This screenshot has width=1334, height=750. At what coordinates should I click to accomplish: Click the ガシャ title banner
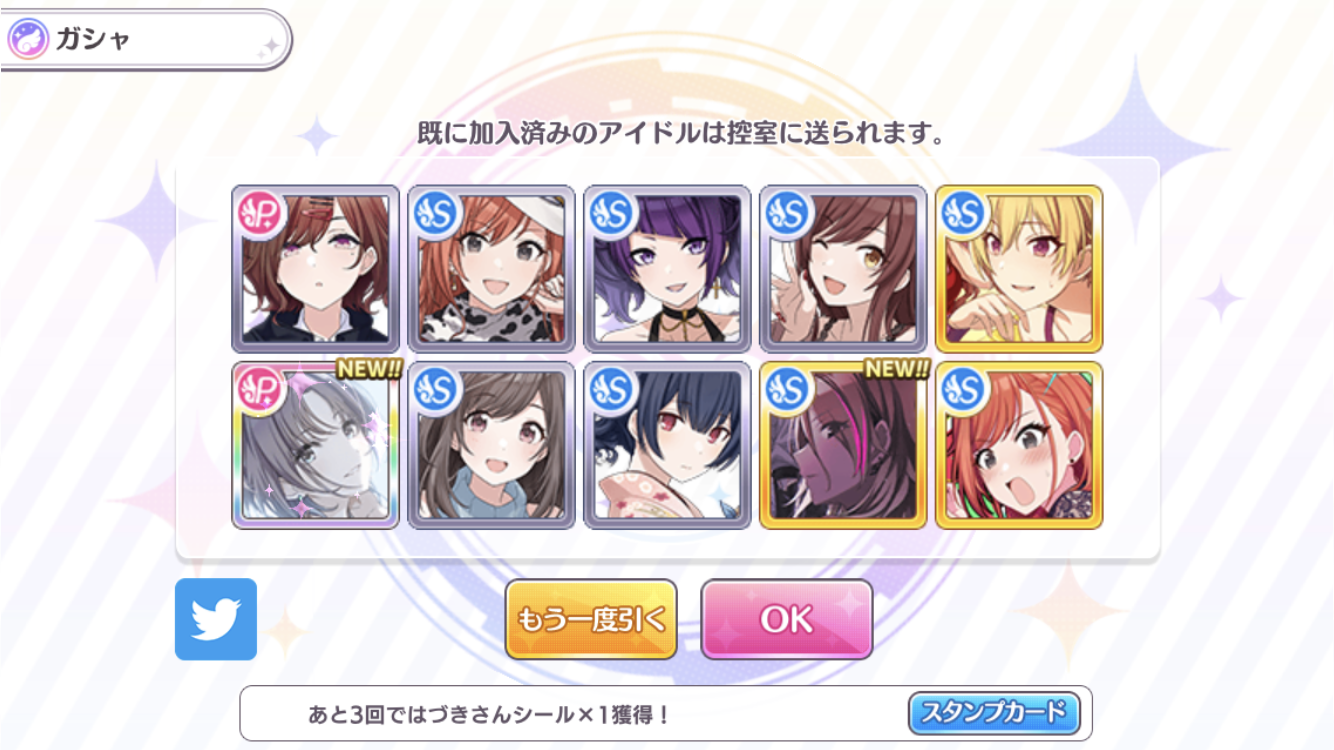point(145,40)
